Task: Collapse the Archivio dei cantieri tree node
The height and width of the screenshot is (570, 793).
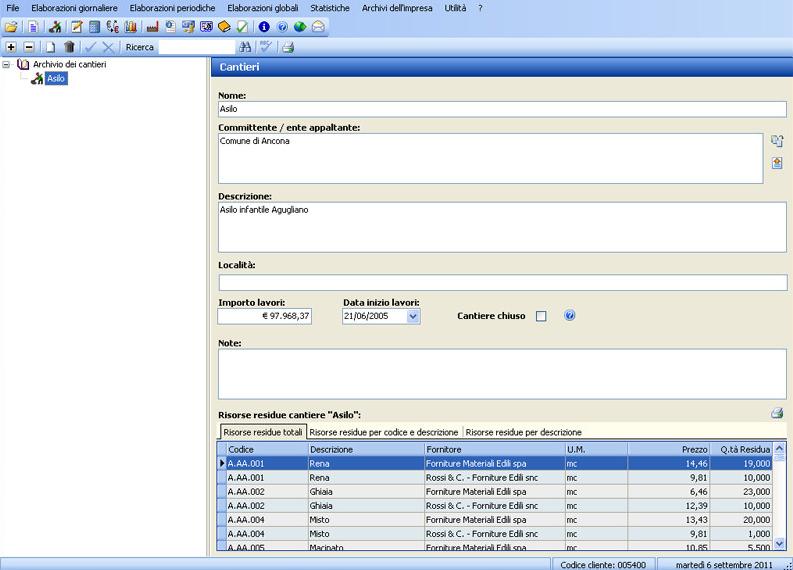Action: pos(8,64)
